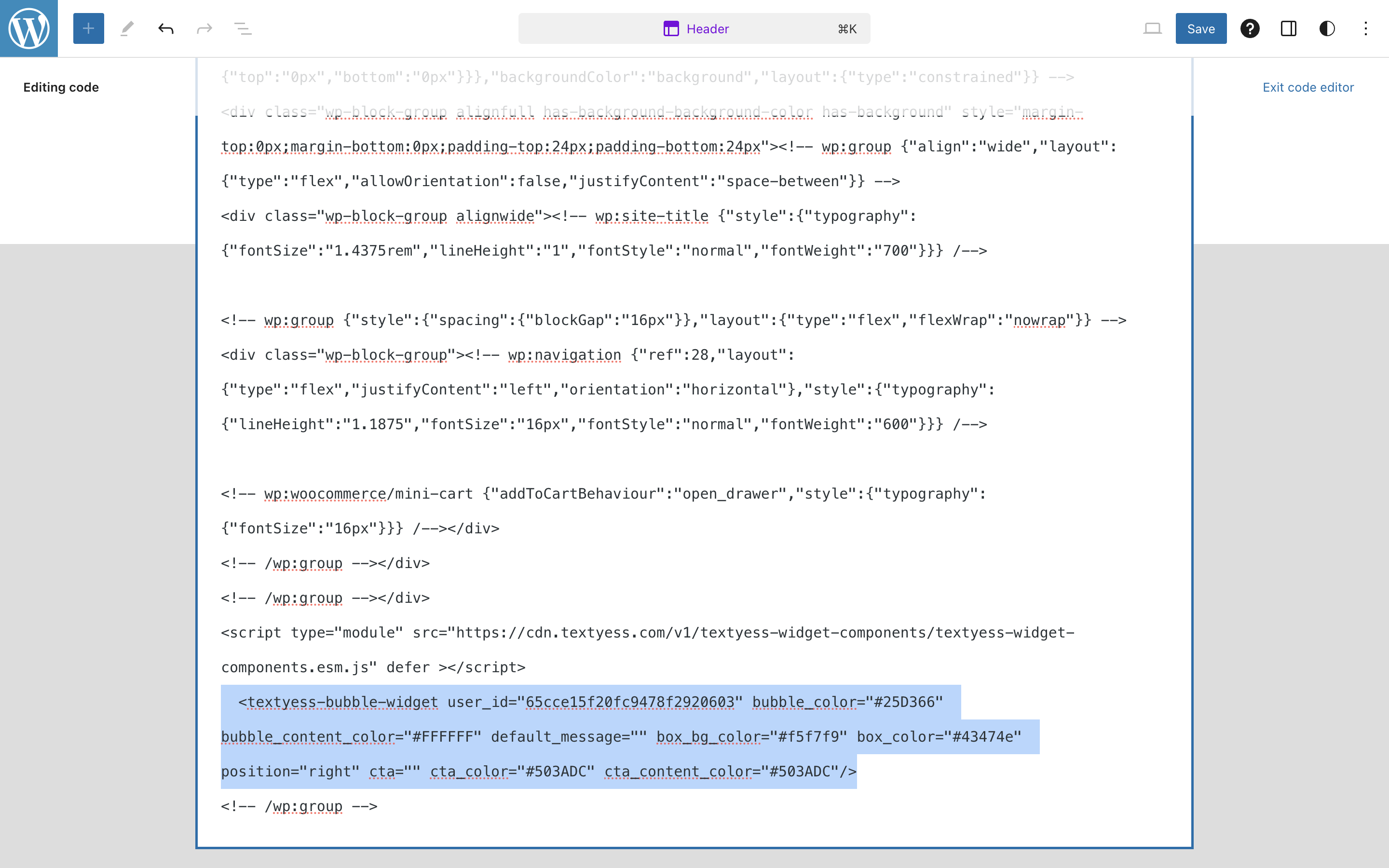Click the Editing code label
Viewport: 1389px width, 868px height.
(61, 87)
